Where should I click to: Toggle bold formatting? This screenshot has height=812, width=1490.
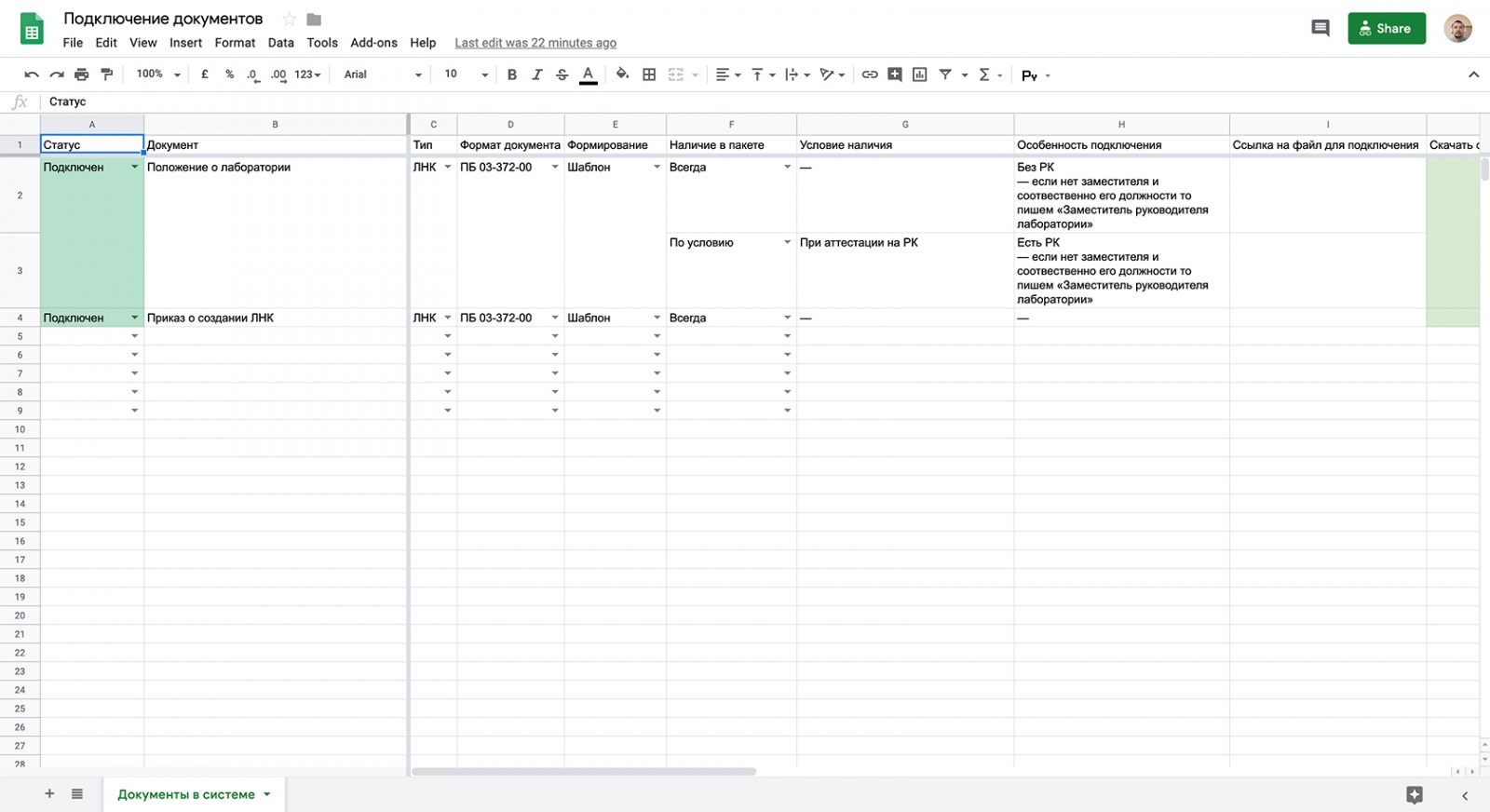click(x=511, y=74)
